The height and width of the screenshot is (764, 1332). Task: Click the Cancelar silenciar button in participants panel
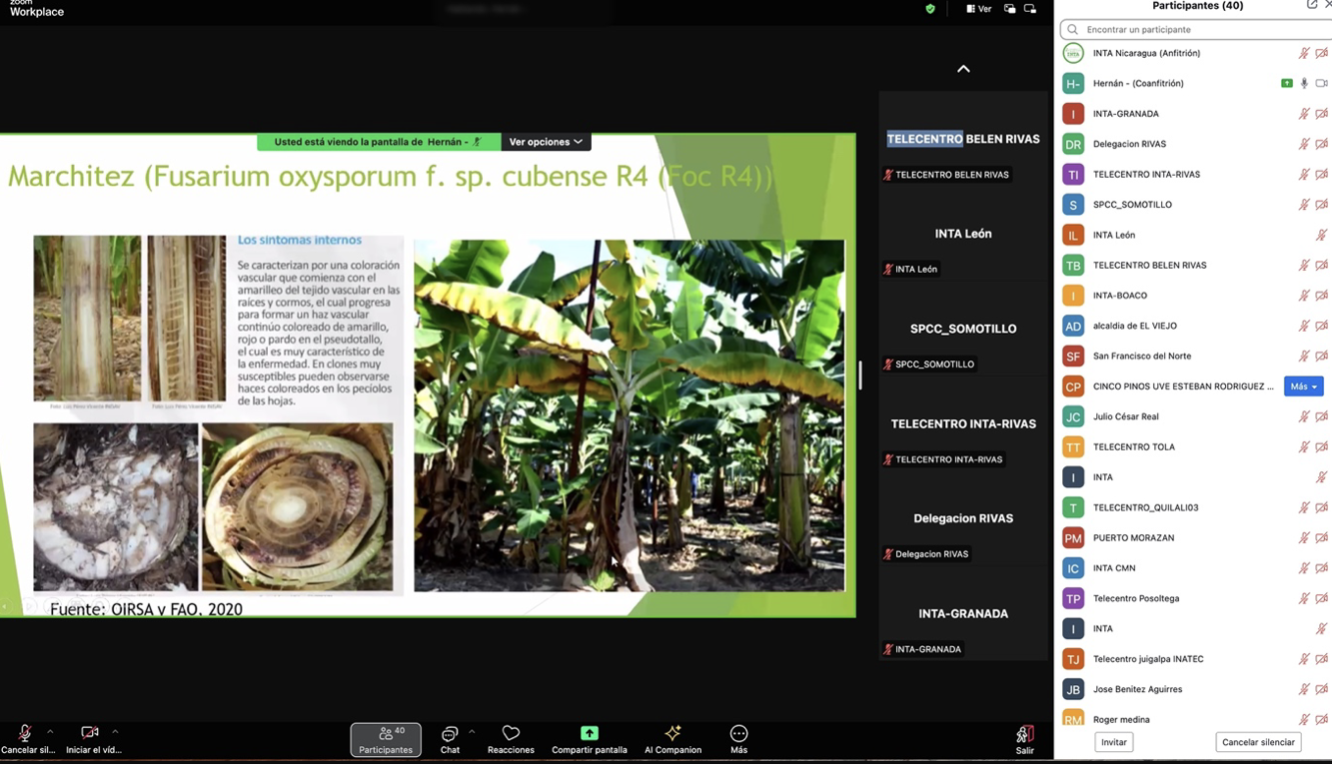click(1257, 742)
